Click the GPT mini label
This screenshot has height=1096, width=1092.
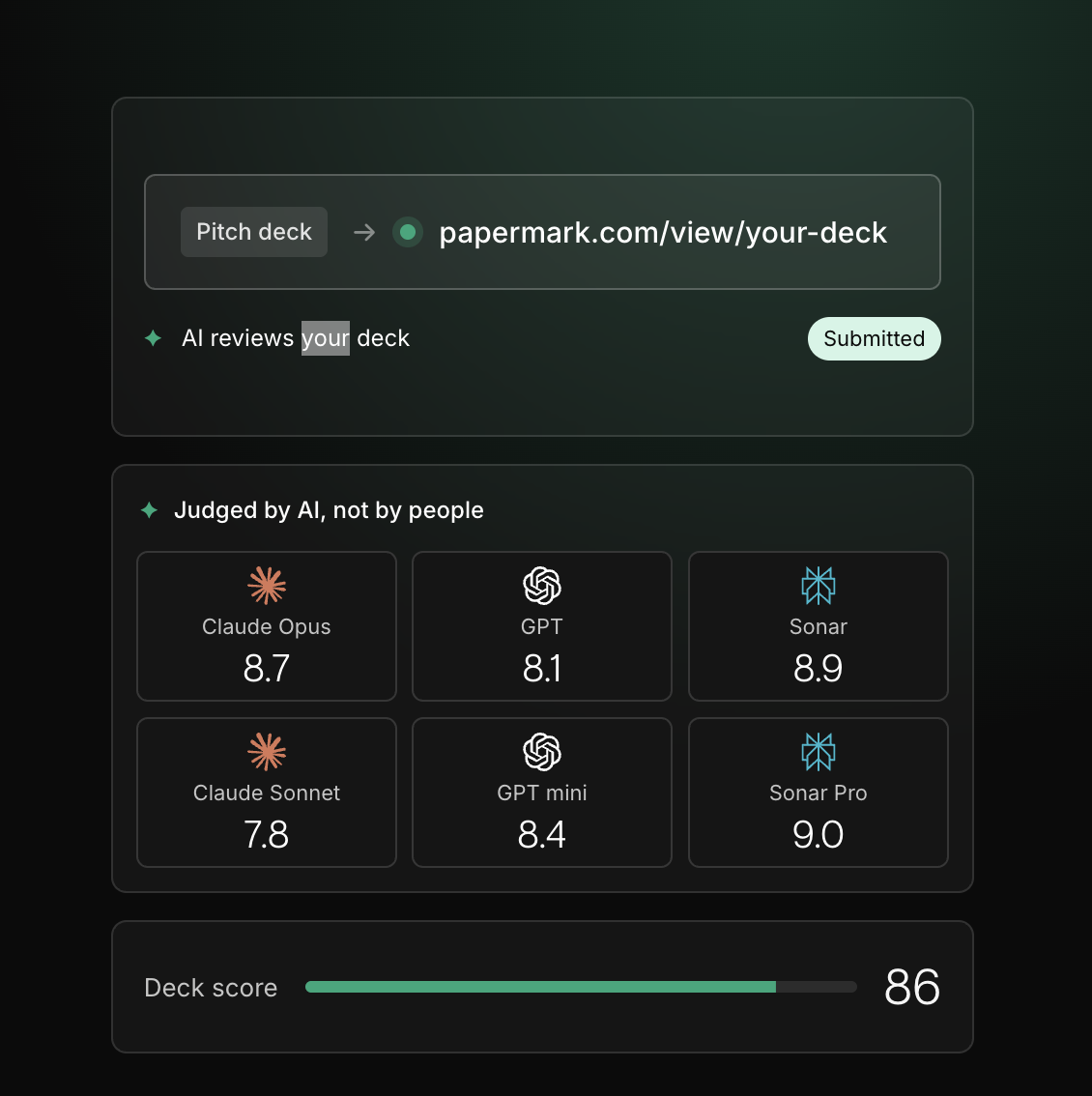pos(542,793)
